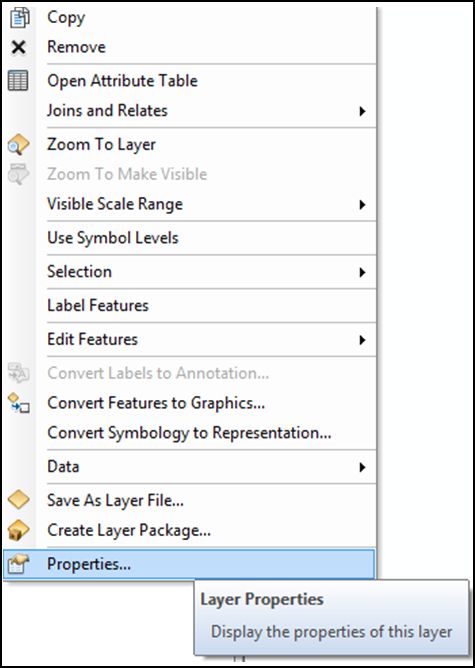
Task: Expand the Visible Scale Range submenu arrow
Action: tap(362, 204)
